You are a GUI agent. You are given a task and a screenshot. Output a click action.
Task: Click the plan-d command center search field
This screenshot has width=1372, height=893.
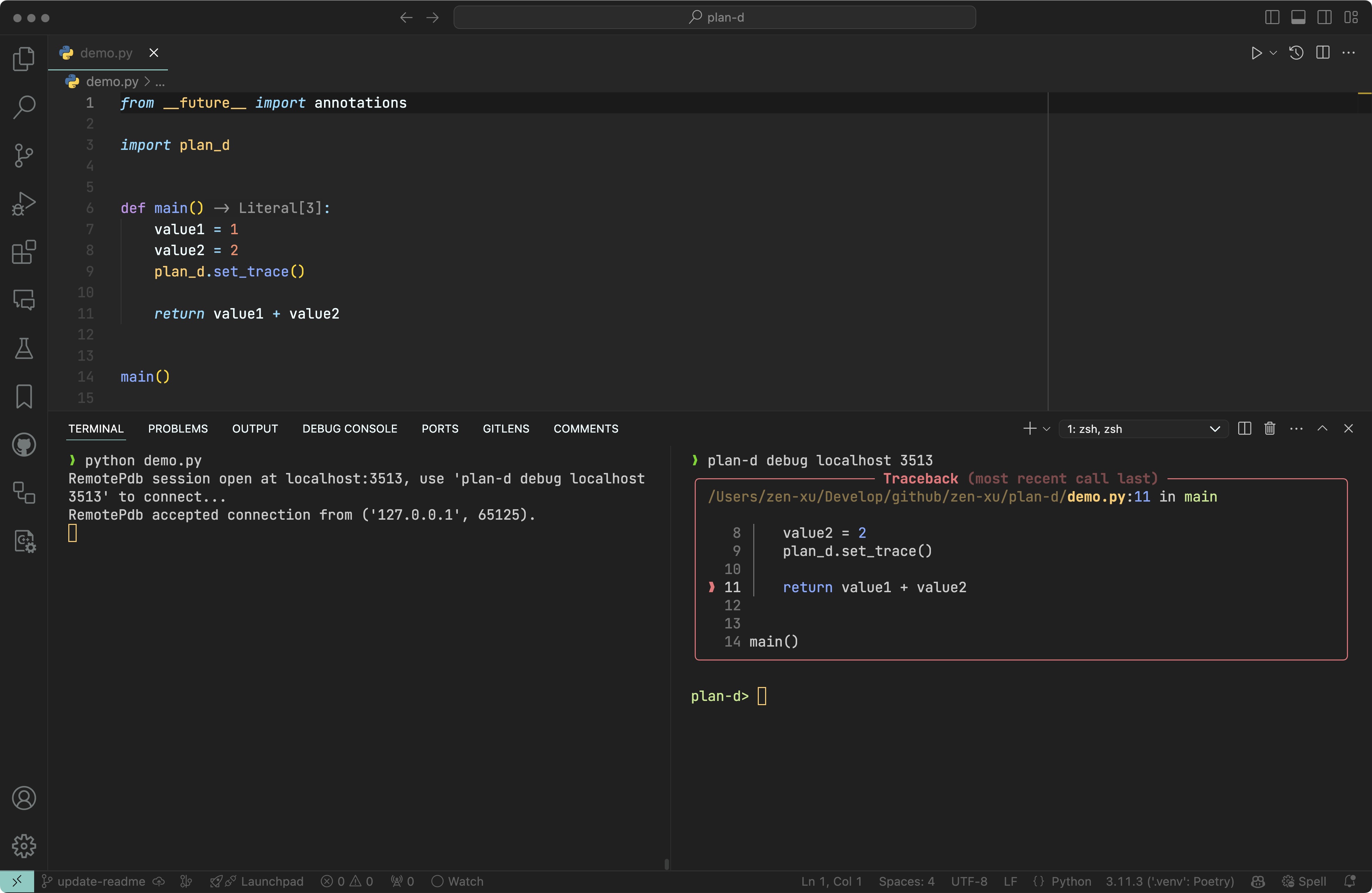[x=715, y=17]
